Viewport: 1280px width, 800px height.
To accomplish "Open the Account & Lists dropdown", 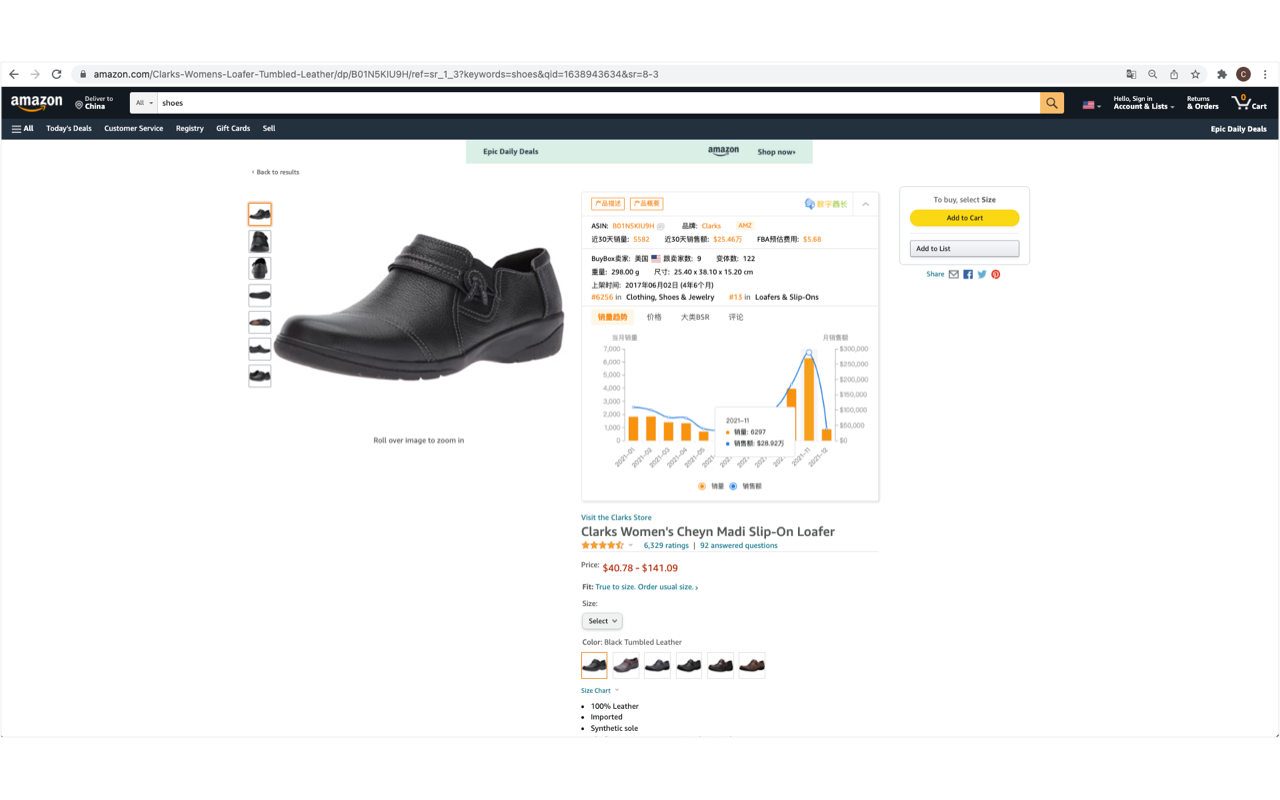I will click(x=1143, y=103).
